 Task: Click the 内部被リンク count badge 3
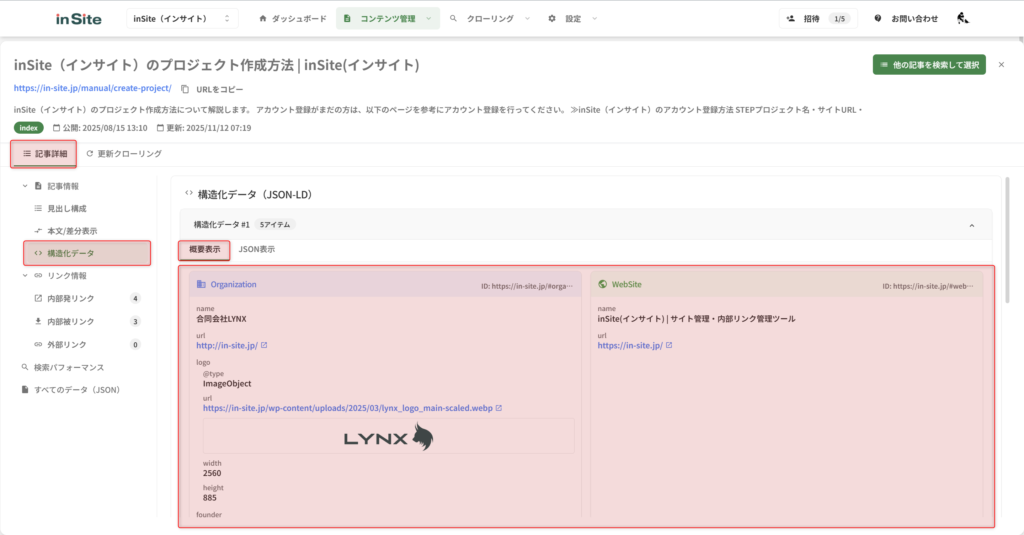[x=135, y=321]
